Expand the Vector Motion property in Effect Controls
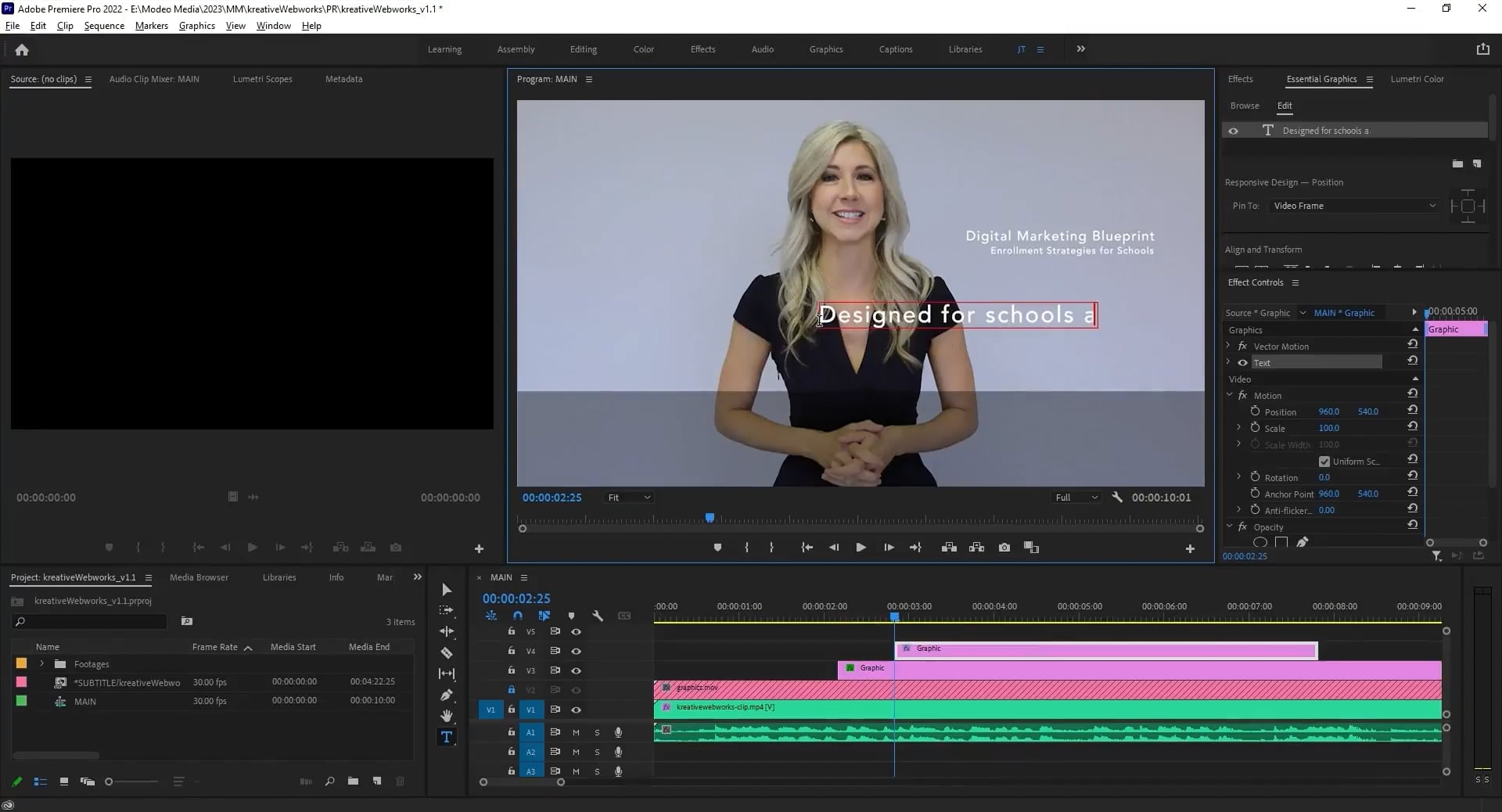1502x812 pixels. [1229, 346]
